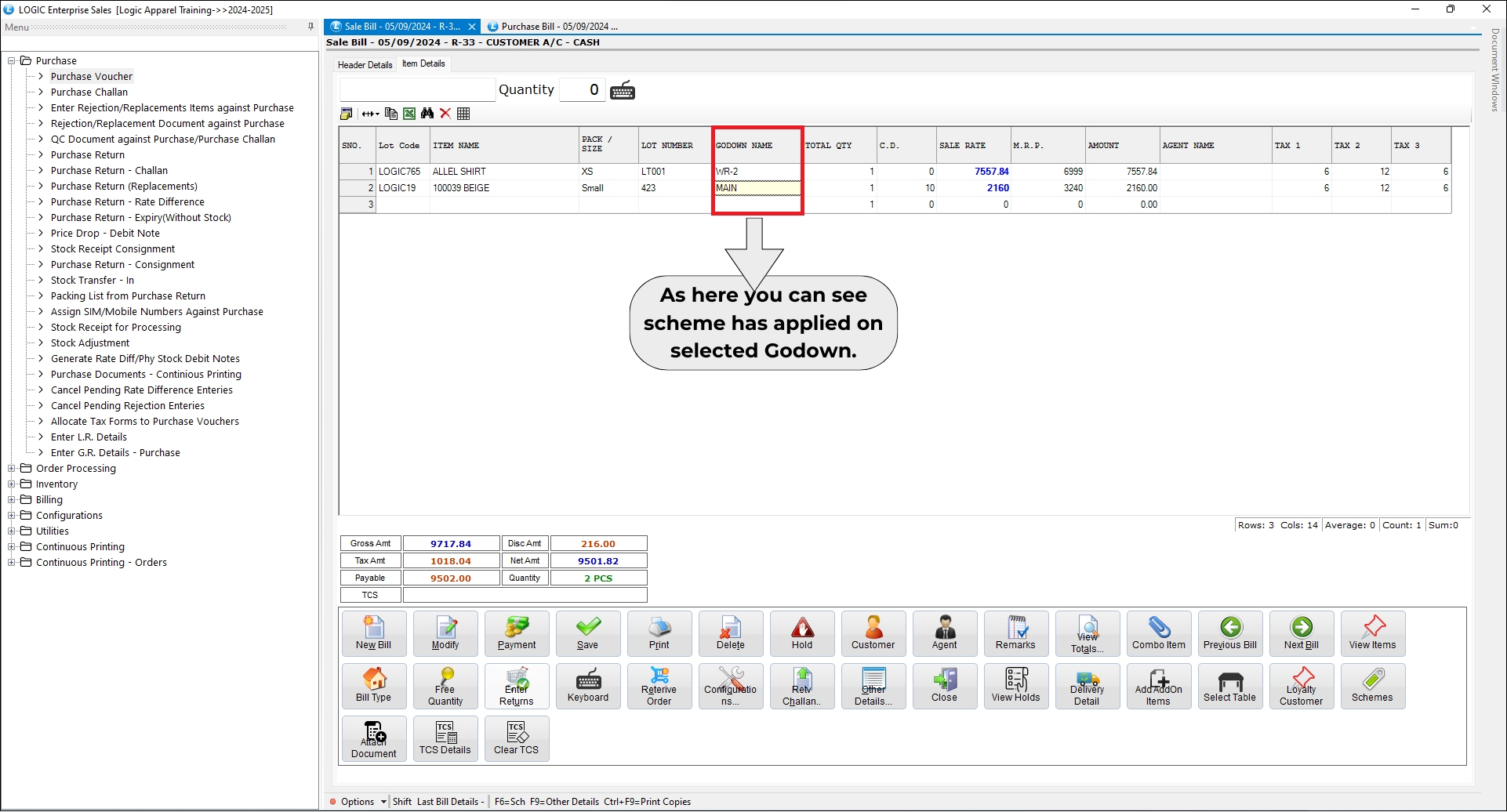Viewport: 1507px width, 812px height.
Task: Collapse the Purchase tree folder
Action: (12, 61)
